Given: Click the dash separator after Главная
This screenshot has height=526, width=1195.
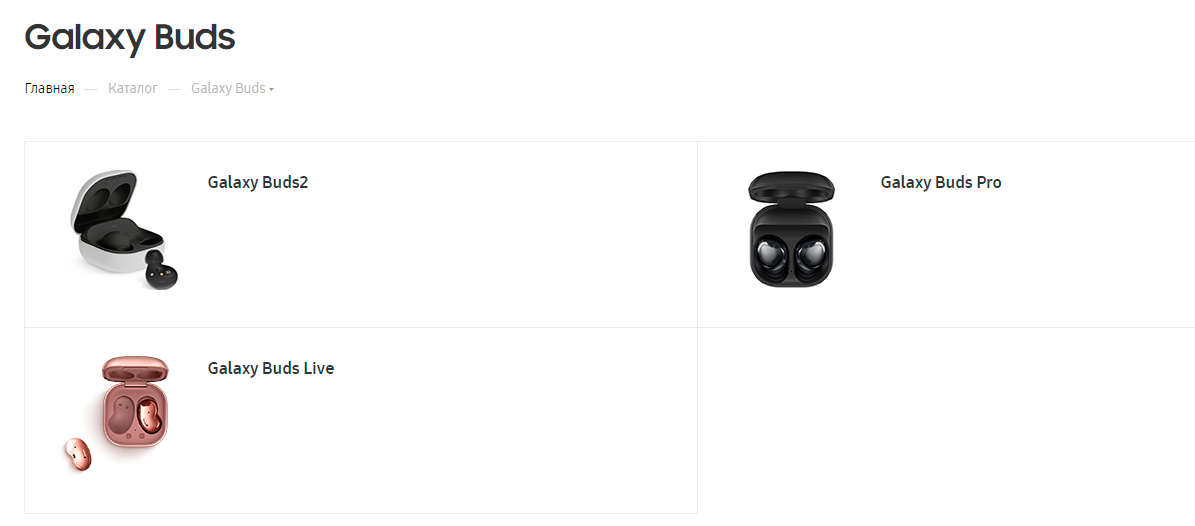Looking at the screenshot, I should [91, 89].
